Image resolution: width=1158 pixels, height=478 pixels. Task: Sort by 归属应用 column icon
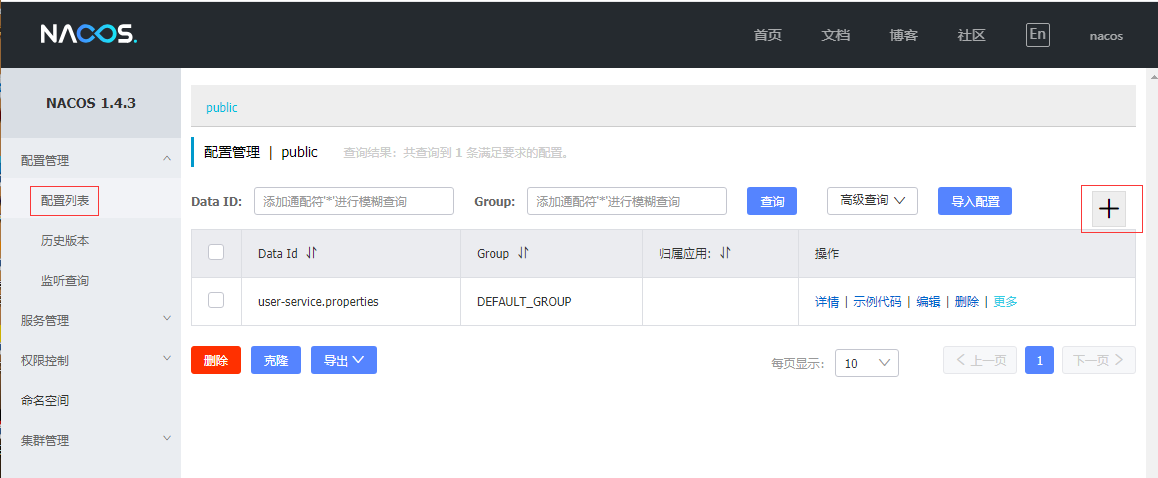point(725,253)
